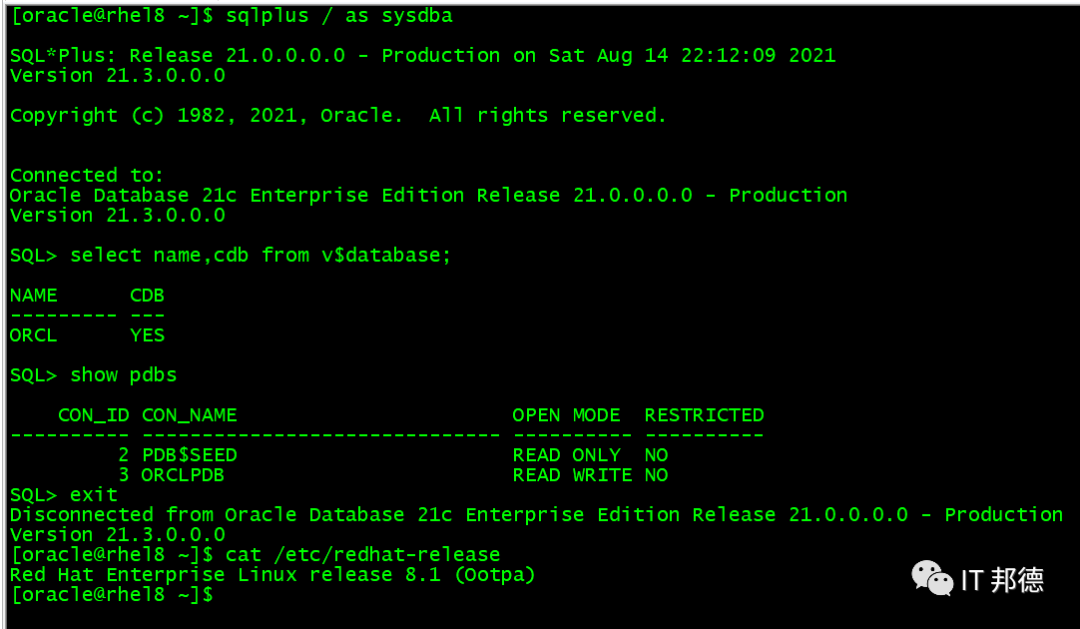Click the YES value under CDB
Screen dimensions: 1080x629
point(147,335)
